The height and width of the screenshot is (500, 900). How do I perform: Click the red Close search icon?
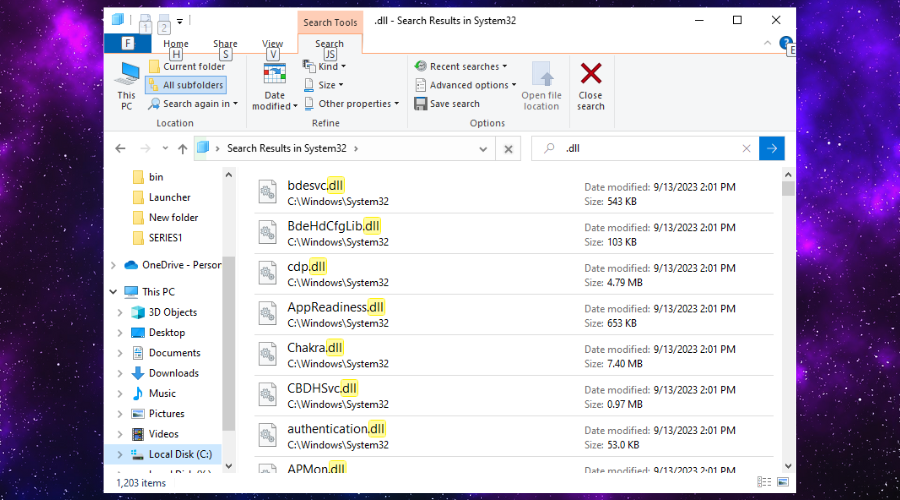click(591, 73)
